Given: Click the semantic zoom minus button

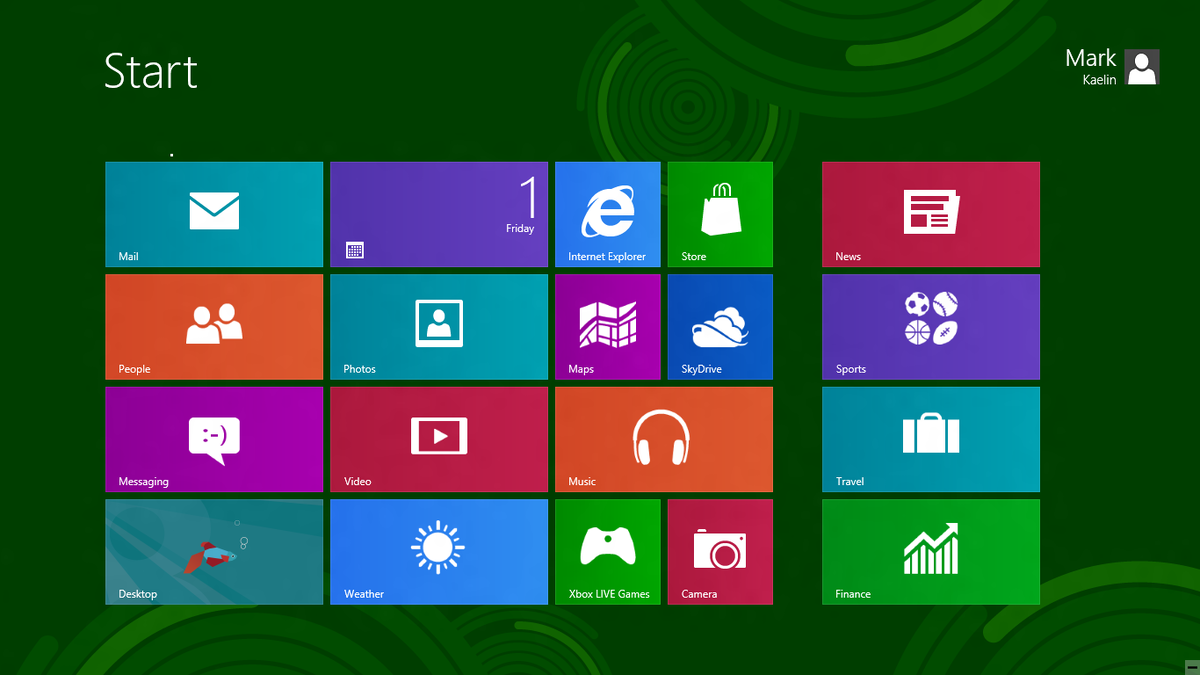Looking at the screenshot, I should pyautogui.click(x=1192, y=666).
